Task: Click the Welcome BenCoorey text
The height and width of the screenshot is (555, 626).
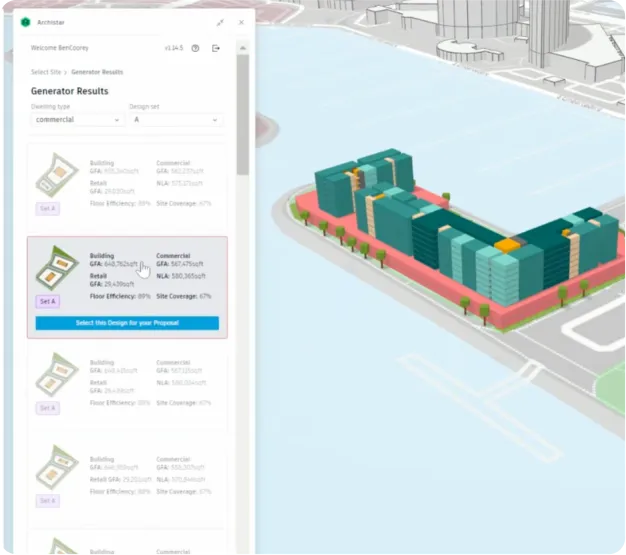Action: pos(59,48)
